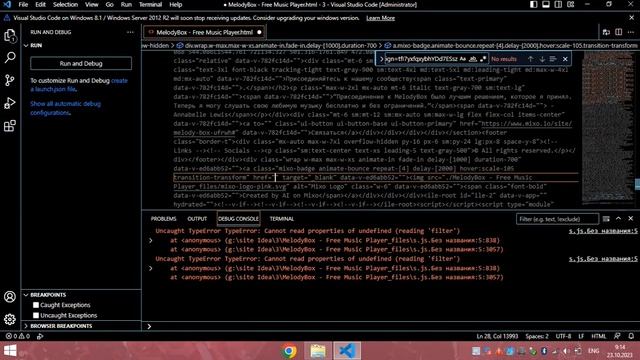Open the Run and Debug panel's more actions ellipsis
Viewport: 640px width, 360px height.
click(x=130, y=32)
